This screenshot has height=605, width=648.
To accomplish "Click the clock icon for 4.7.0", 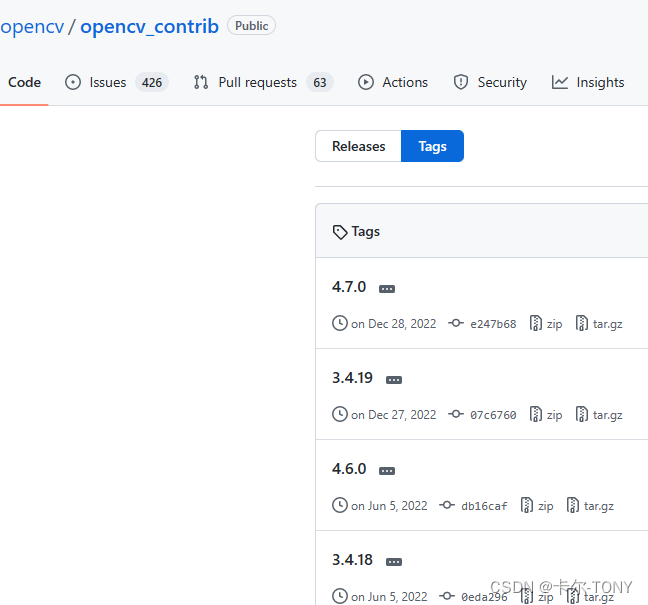I will tap(340, 323).
